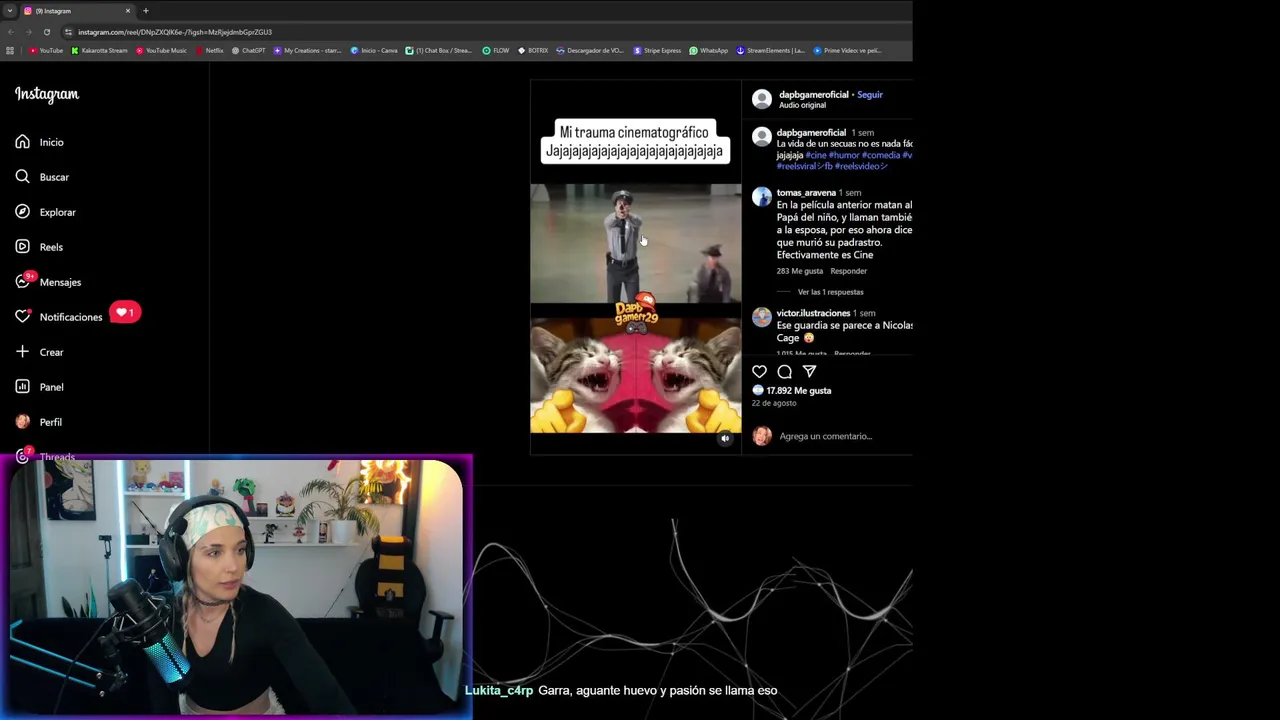Click the #comedia hashtag in the caption
The image size is (1280, 720).
[881, 155]
